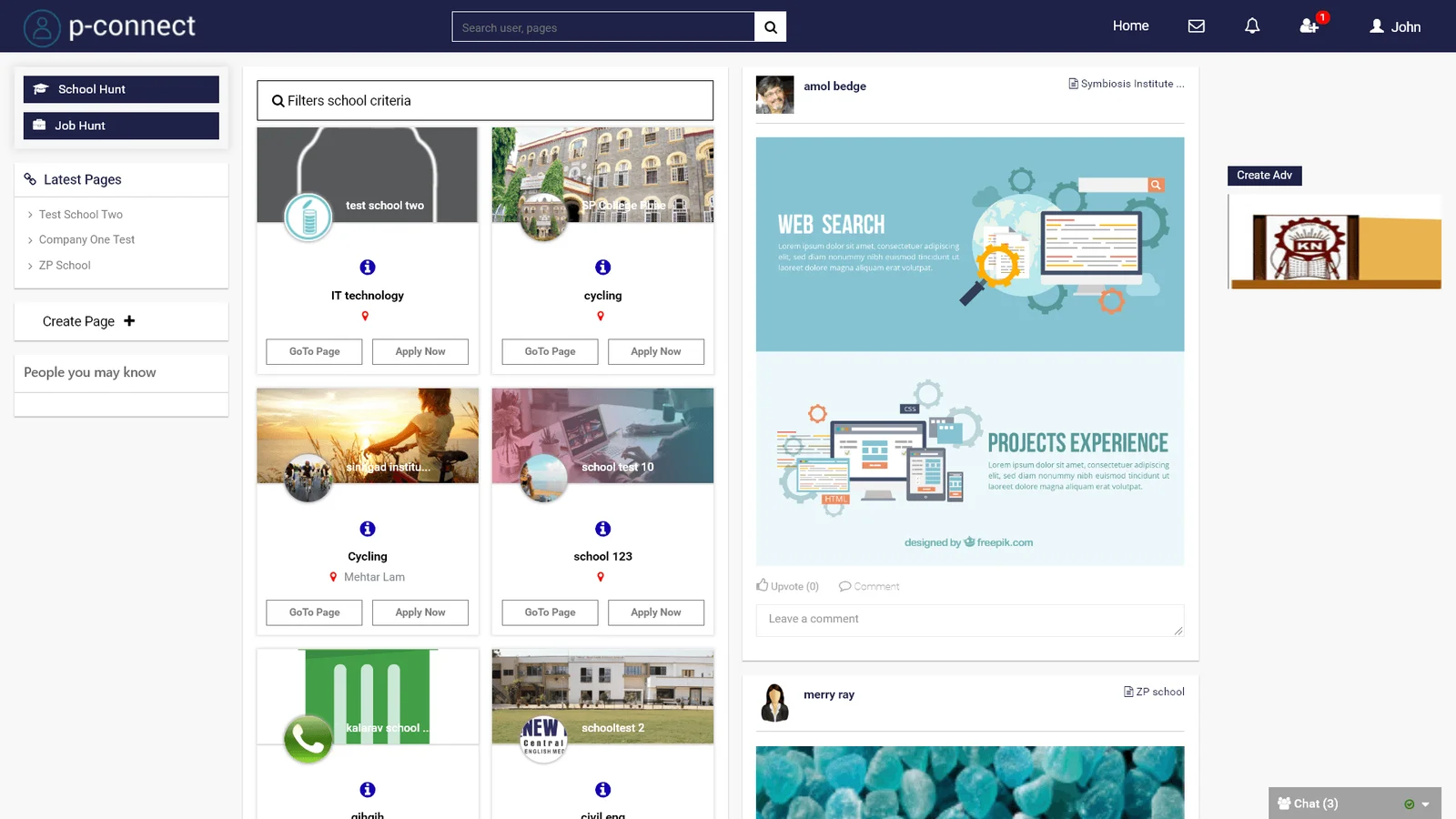Click Apply Now on IT technology card
This screenshot has width=1456, height=819.
[420, 351]
